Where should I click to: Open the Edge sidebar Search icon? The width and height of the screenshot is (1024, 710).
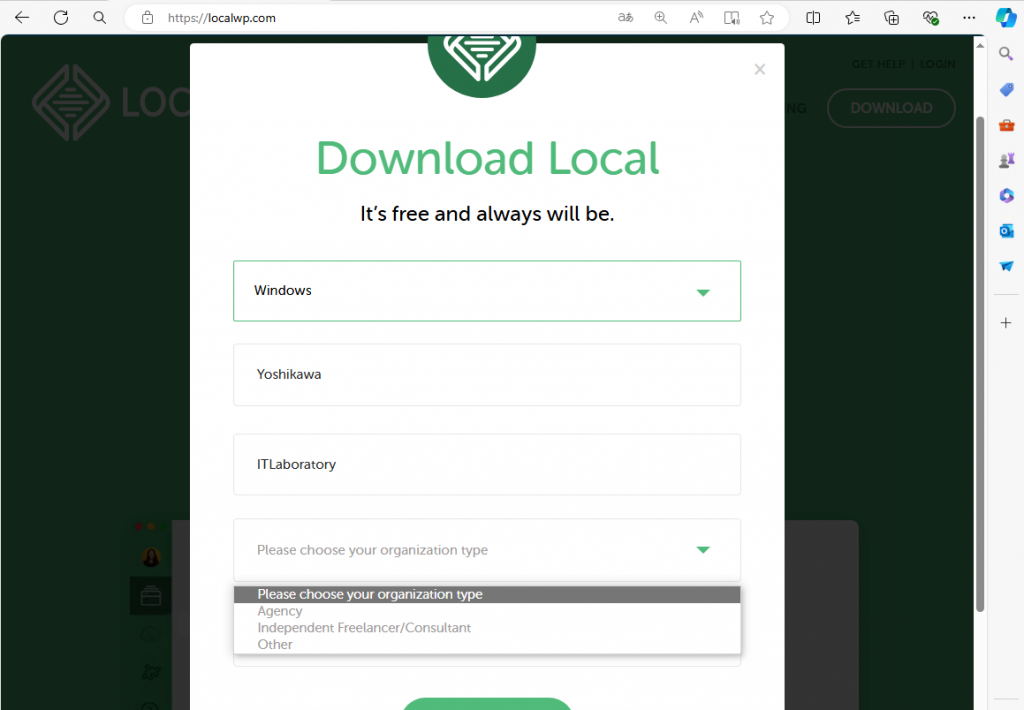click(x=1006, y=54)
